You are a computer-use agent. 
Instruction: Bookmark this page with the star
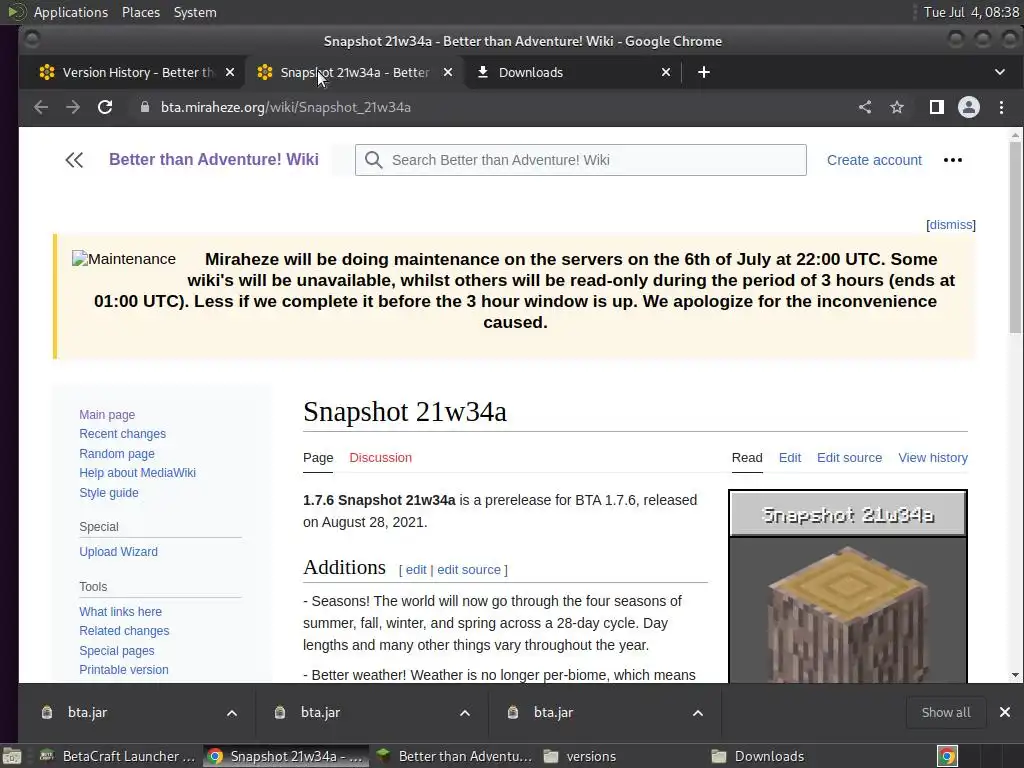(897, 107)
